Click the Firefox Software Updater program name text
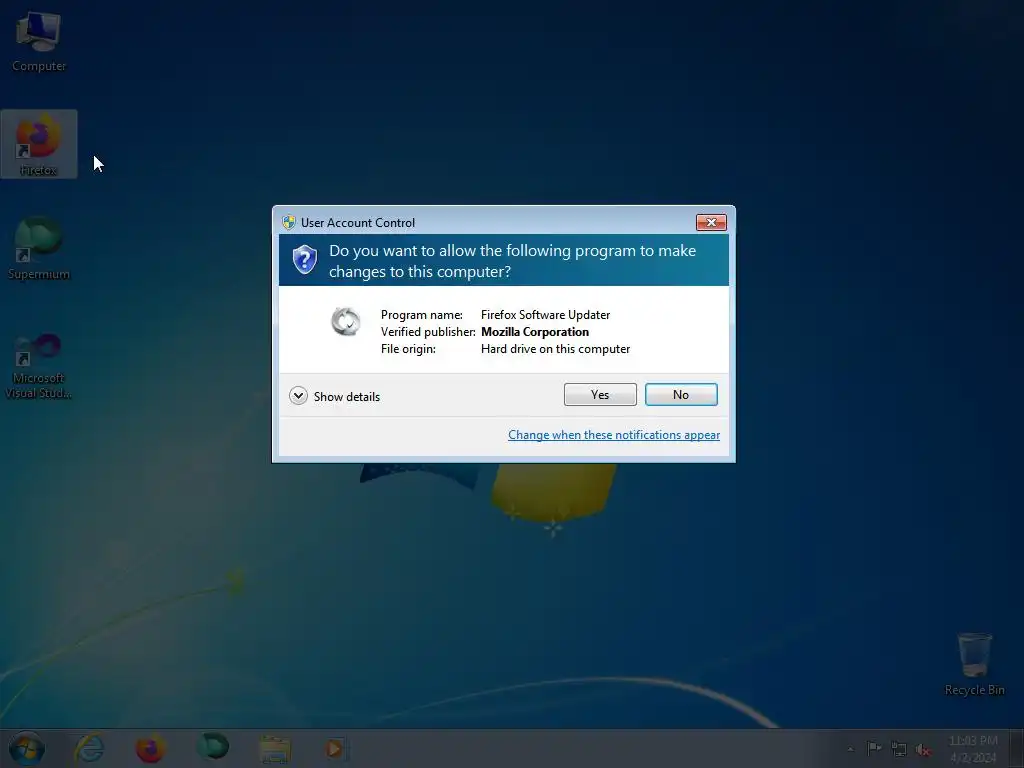Image resolution: width=1024 pixels, height=768 pixels. (545, 315)
